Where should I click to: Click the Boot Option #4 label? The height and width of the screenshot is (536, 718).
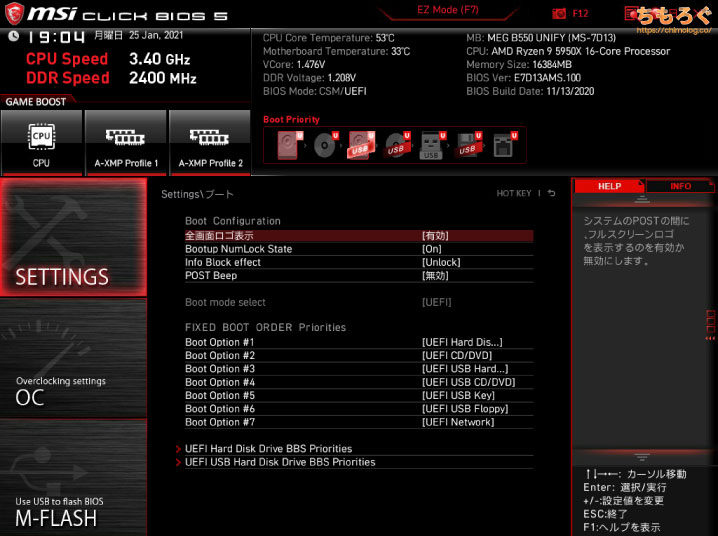[x=220, y=382]
